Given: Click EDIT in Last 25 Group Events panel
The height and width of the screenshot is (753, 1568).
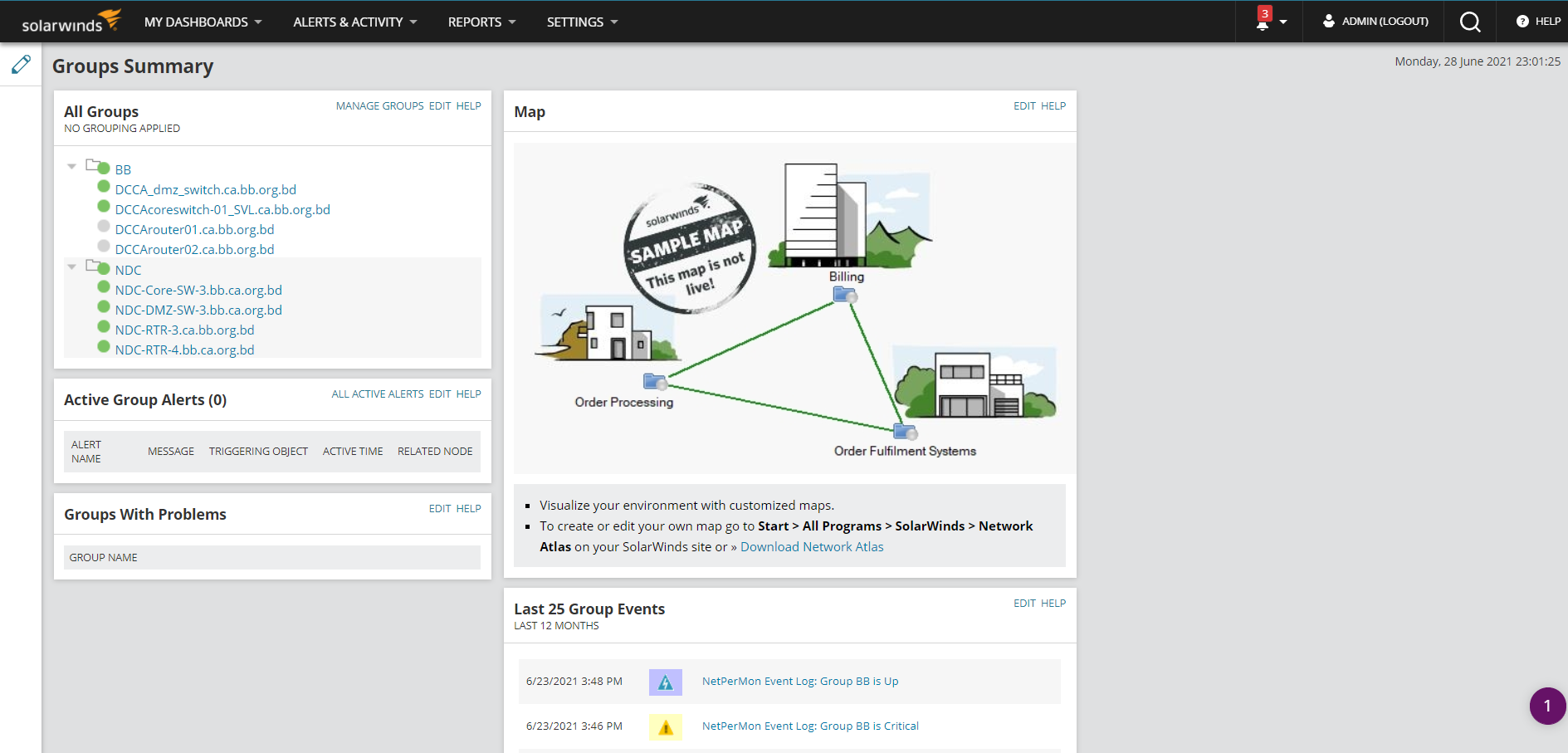Looking at the screenshot, I should click(1024, 604).
